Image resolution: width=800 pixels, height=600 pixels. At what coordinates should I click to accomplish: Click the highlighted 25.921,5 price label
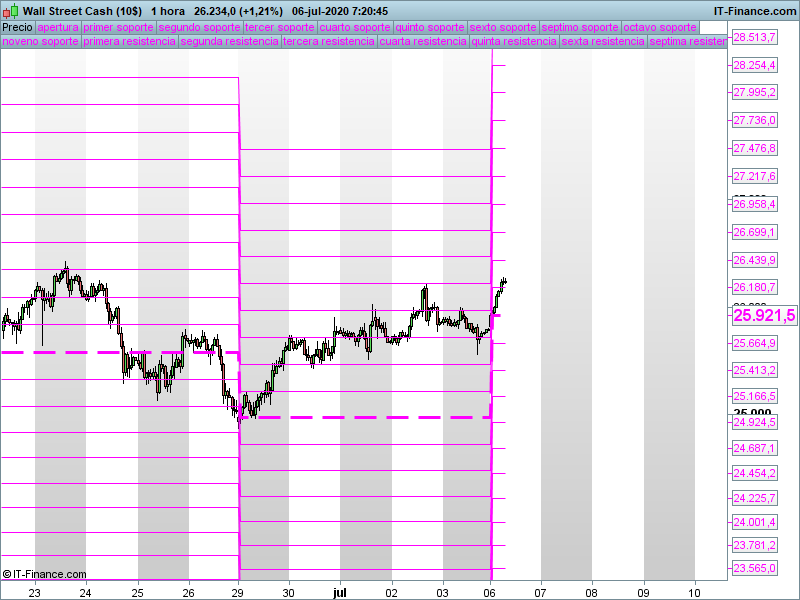pyautogui.click(x=764, y=315)
